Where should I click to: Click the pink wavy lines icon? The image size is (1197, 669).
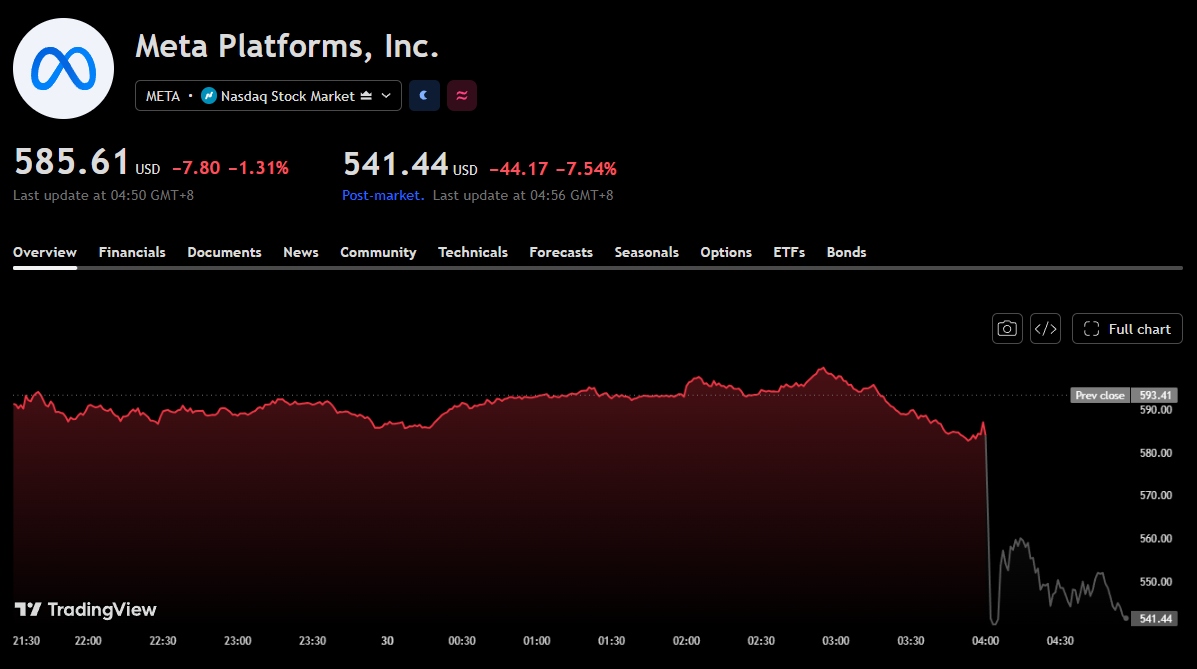[x=462, y=95]
